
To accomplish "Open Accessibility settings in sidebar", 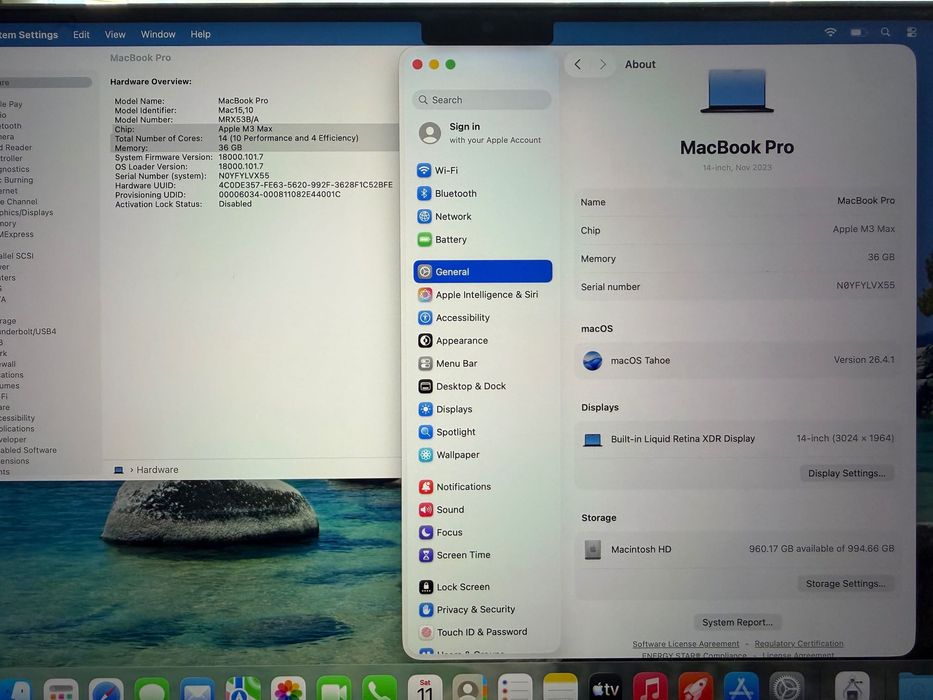I will [483, 318].
